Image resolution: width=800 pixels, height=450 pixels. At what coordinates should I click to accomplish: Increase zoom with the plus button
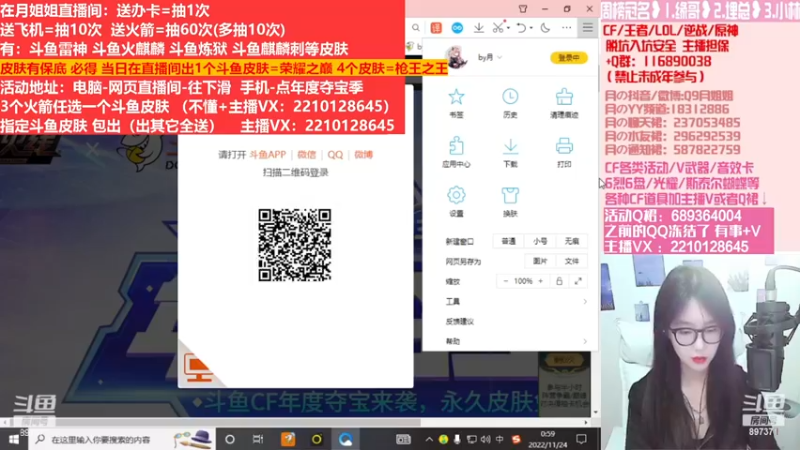[540, 281]
